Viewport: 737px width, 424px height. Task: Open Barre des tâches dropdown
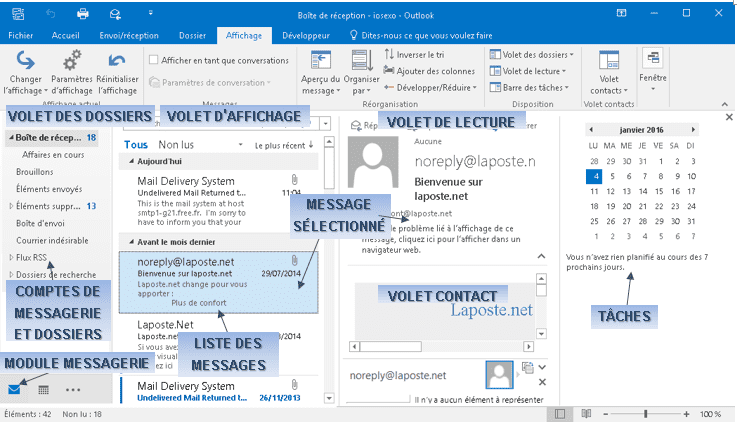click(x=529, y=87)
